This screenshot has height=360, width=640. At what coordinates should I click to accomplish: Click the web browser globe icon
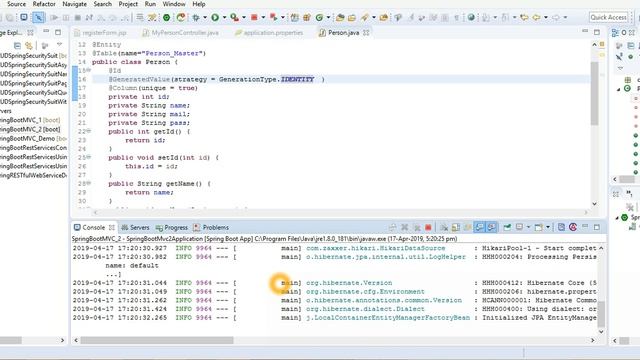471,18
